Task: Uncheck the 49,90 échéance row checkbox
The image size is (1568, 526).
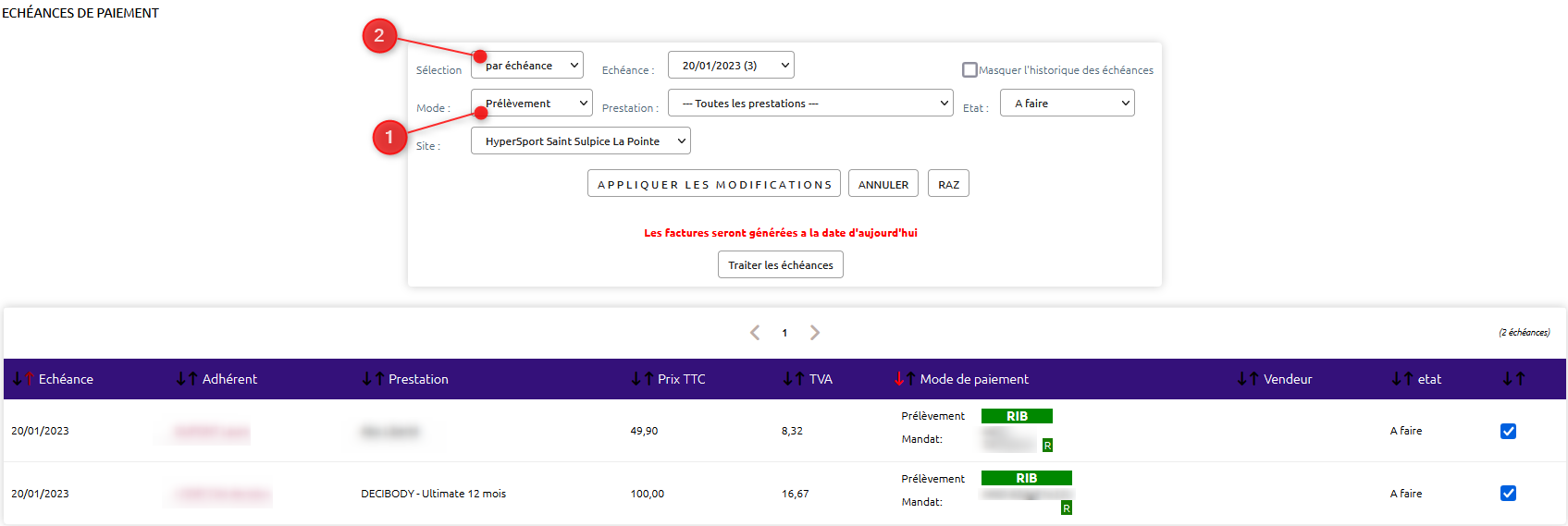Action: (x=1508, y=431)
